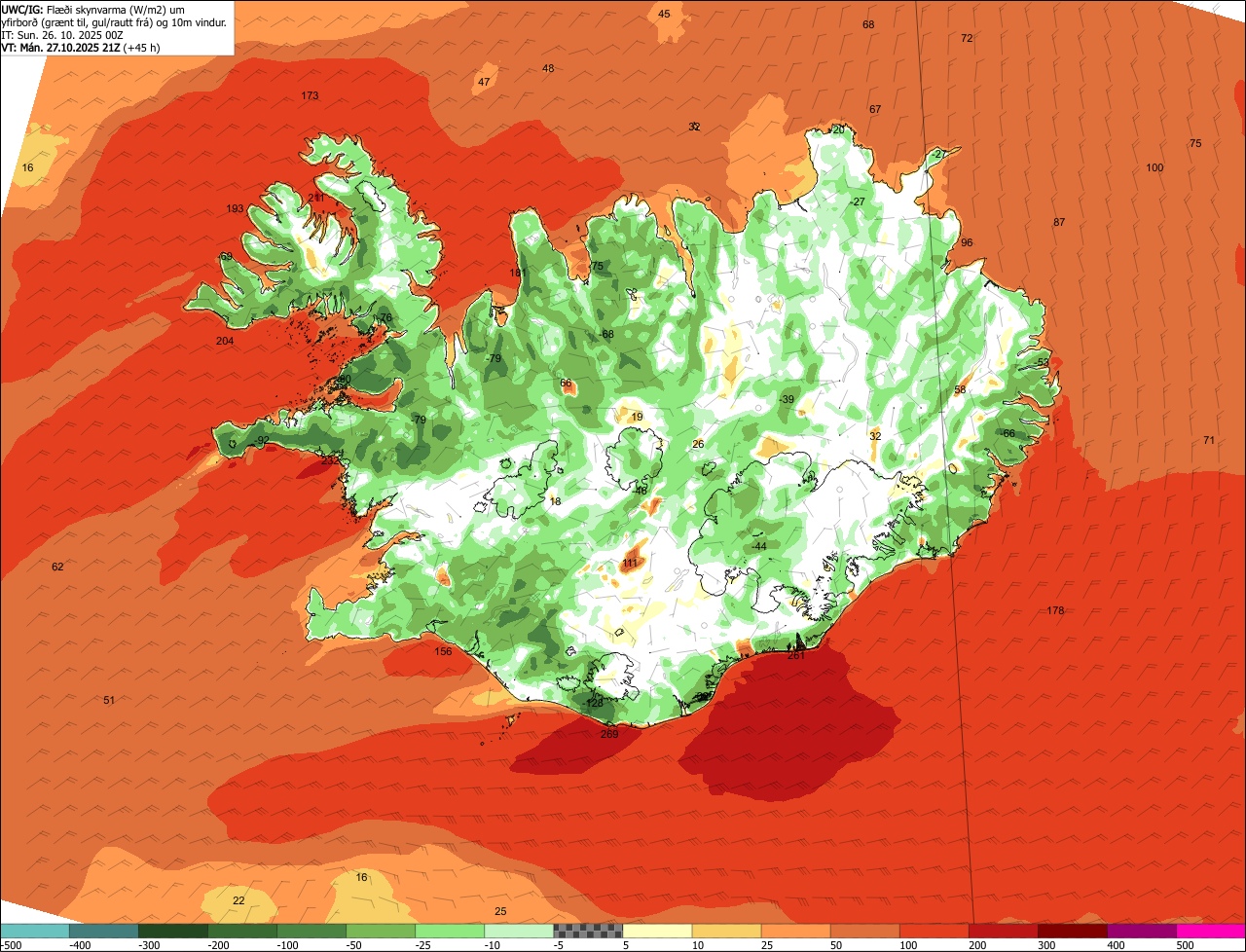Viewport: 1246px width, 952px height.
Task: Click the maroon legend swatch between 300 and 400
Action: (x=1072, y=931)
